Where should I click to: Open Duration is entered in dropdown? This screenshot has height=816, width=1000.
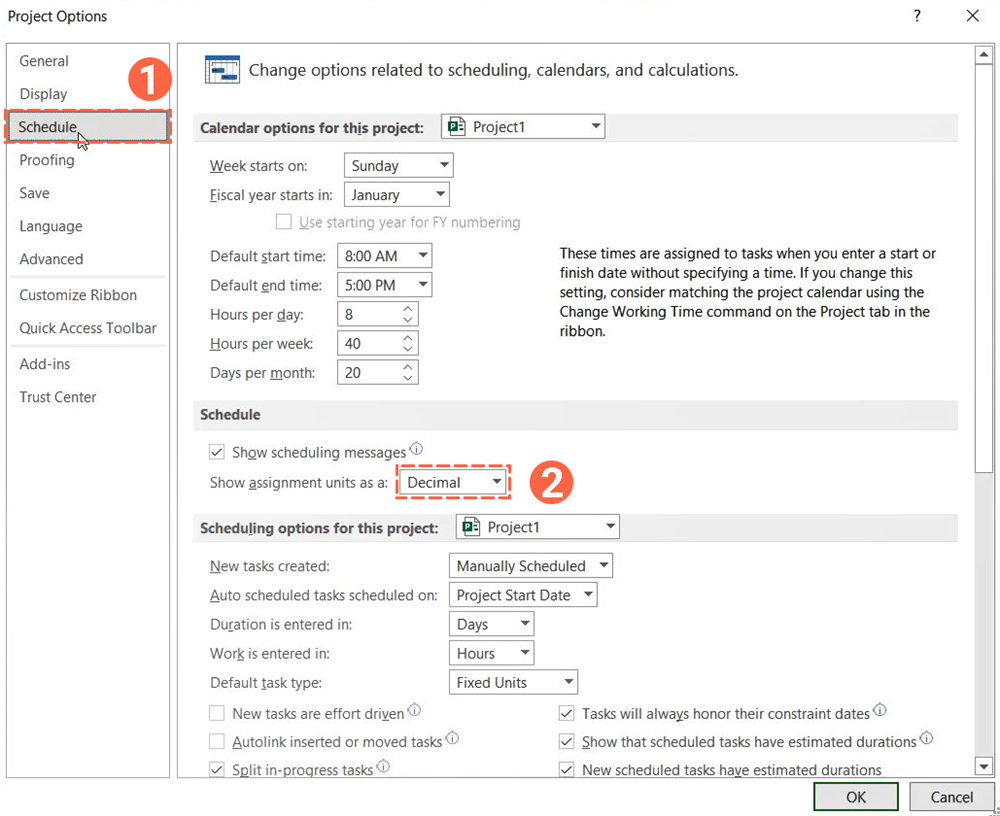coord(492,624)
